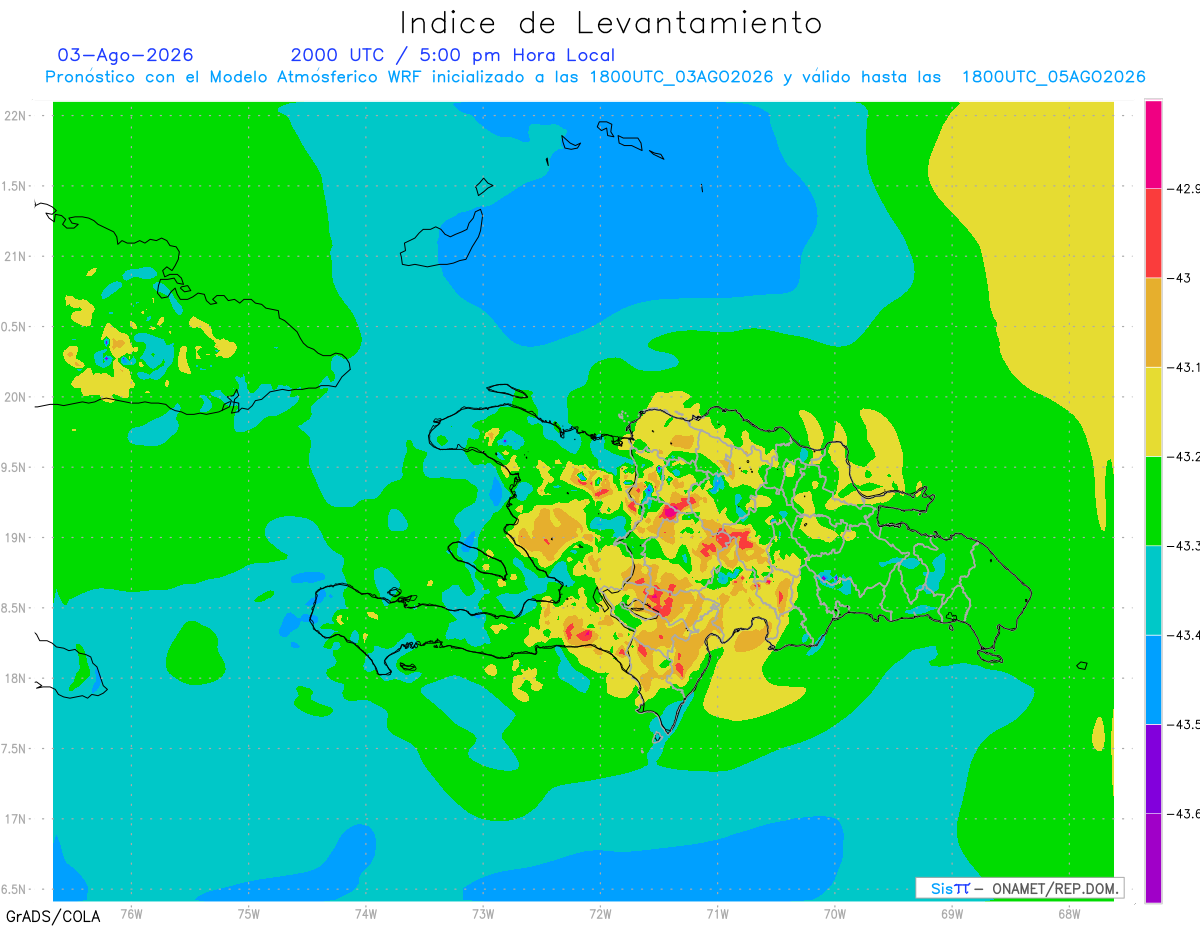
Task: Select the color bar label "-43.1"
Action: click(x=1183, y=367)
